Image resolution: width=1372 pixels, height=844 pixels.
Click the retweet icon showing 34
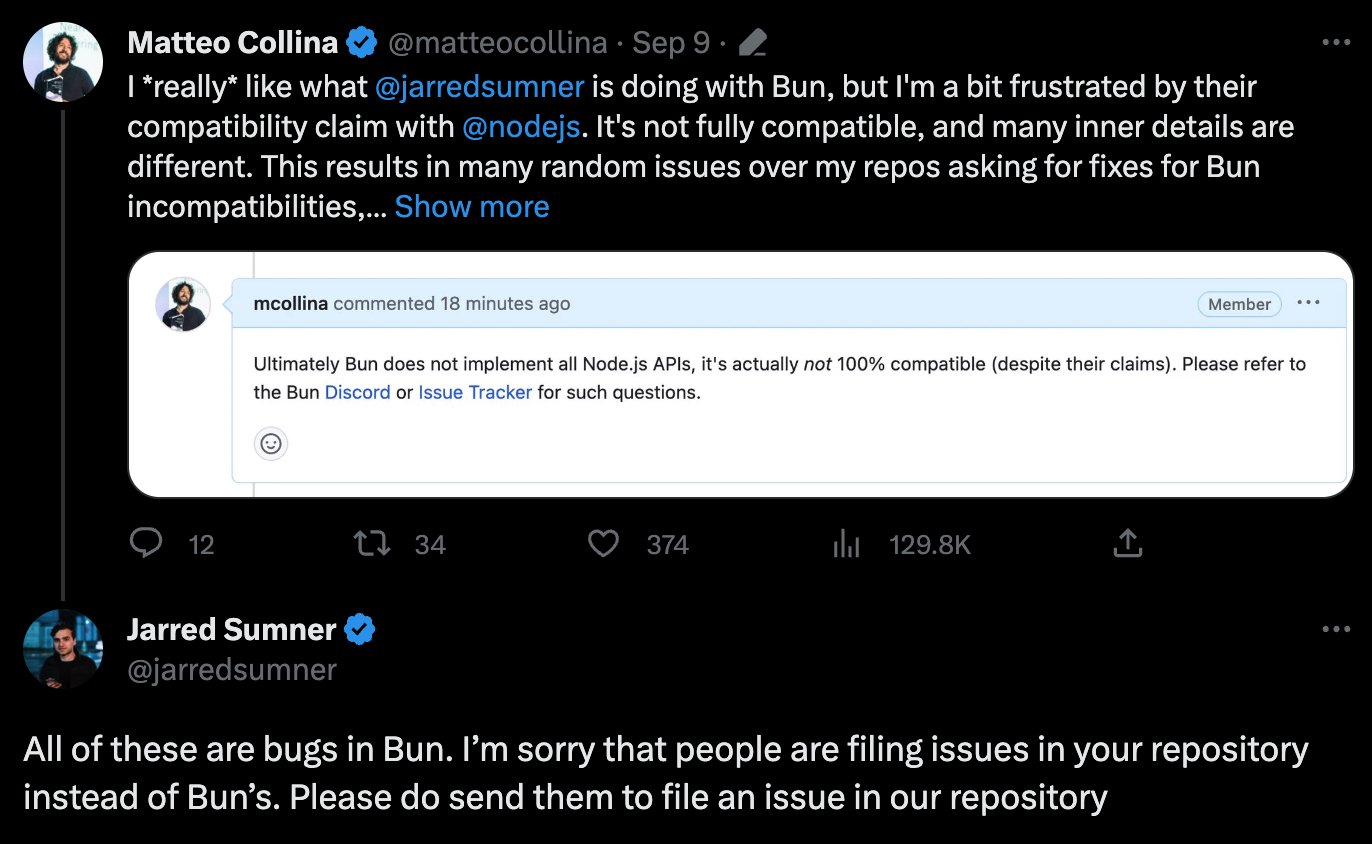(x=371, y=543)
